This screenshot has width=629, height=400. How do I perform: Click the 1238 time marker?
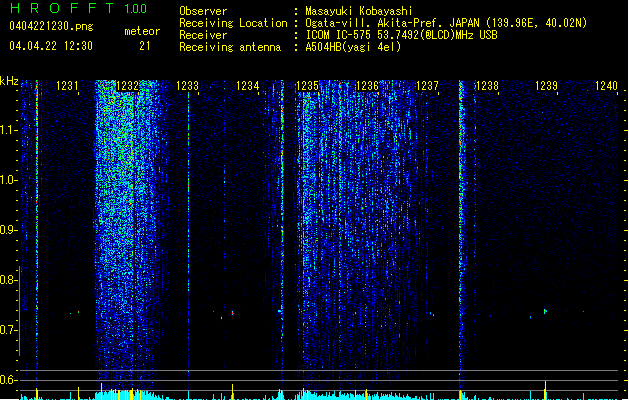click(x=487, y=86)
